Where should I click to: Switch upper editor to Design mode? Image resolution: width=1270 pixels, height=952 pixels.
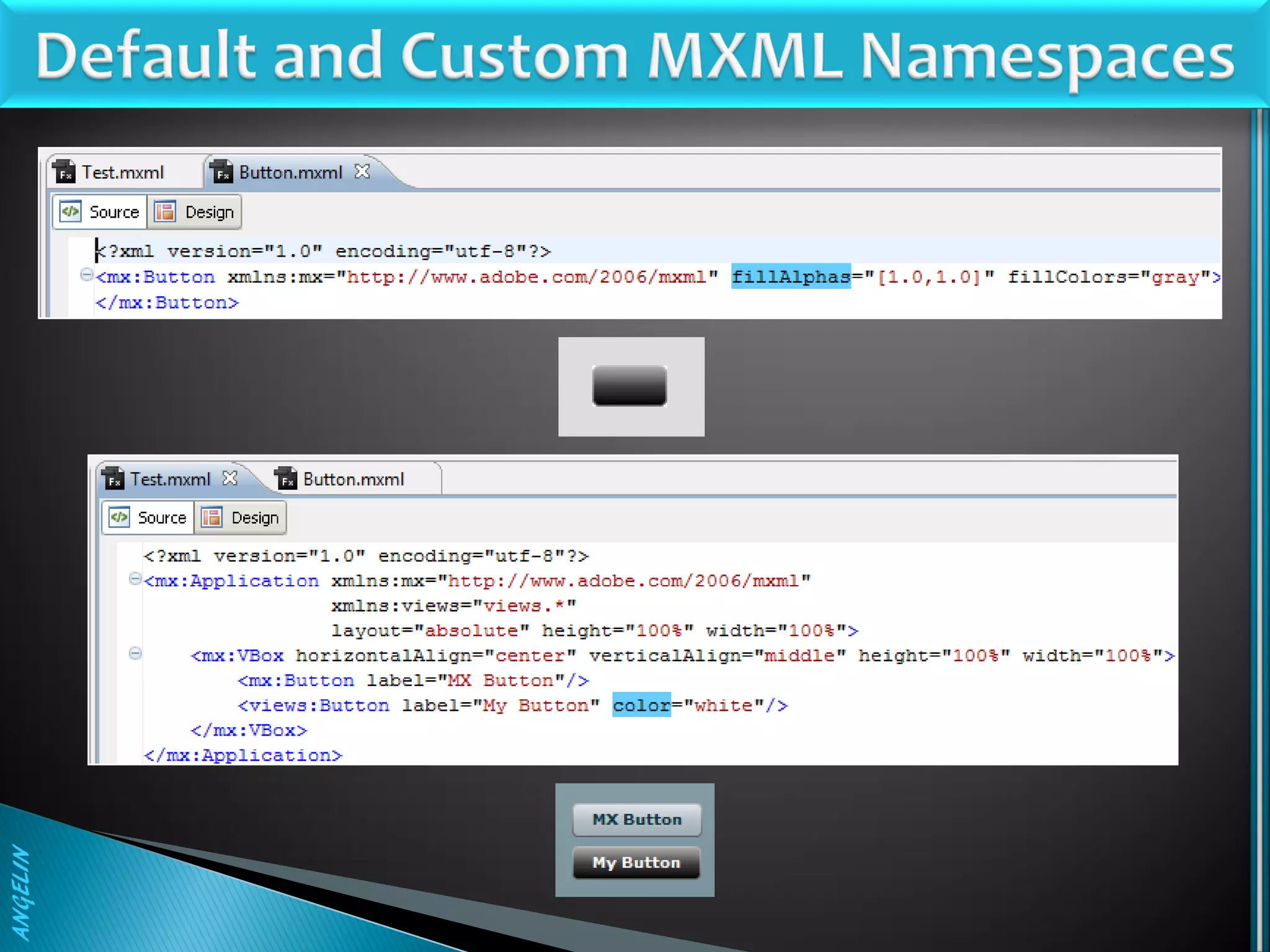click(208, 212)
